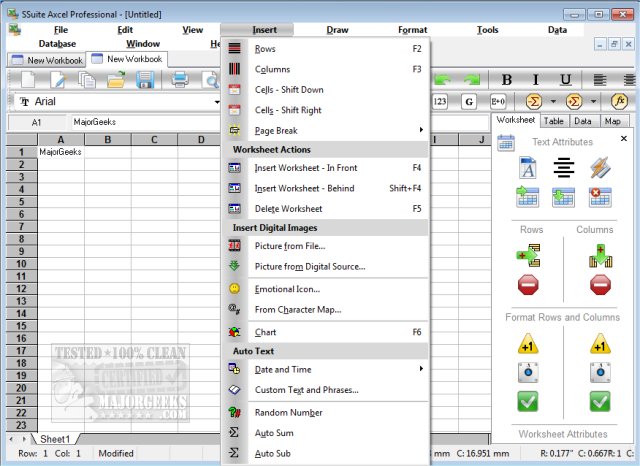This screenshot has width=640, height=466.
Task: Expand the Page Break submenu
Action: point(325,131)
